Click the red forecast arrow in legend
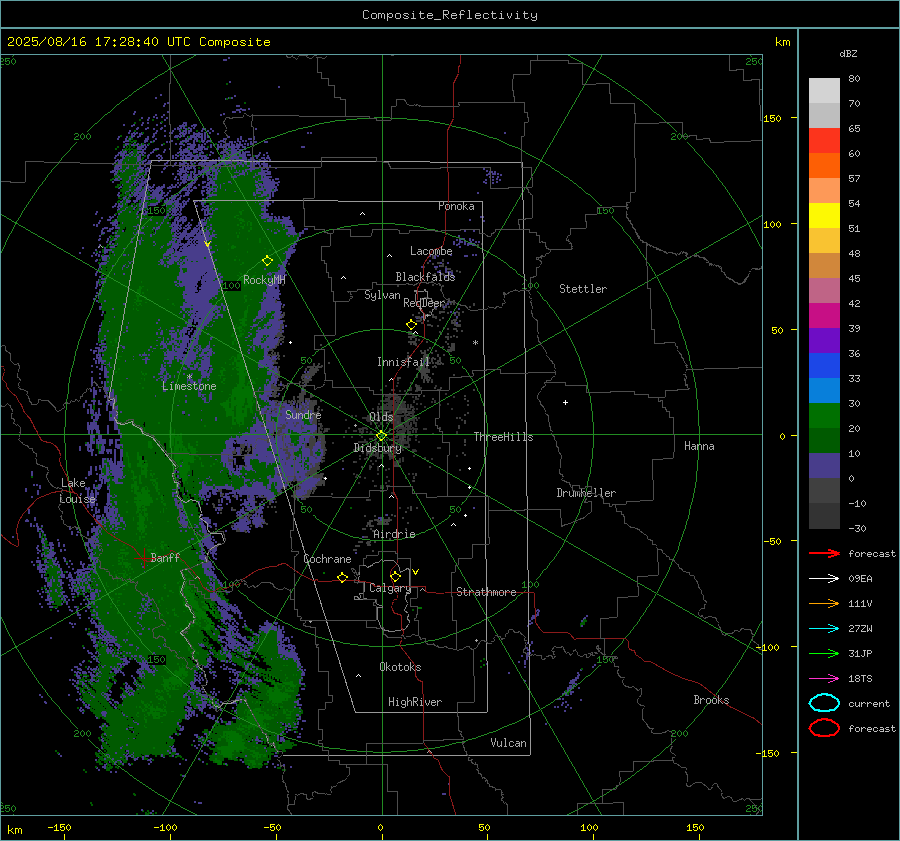Viewport: 900px width, 841px height. 824,553
